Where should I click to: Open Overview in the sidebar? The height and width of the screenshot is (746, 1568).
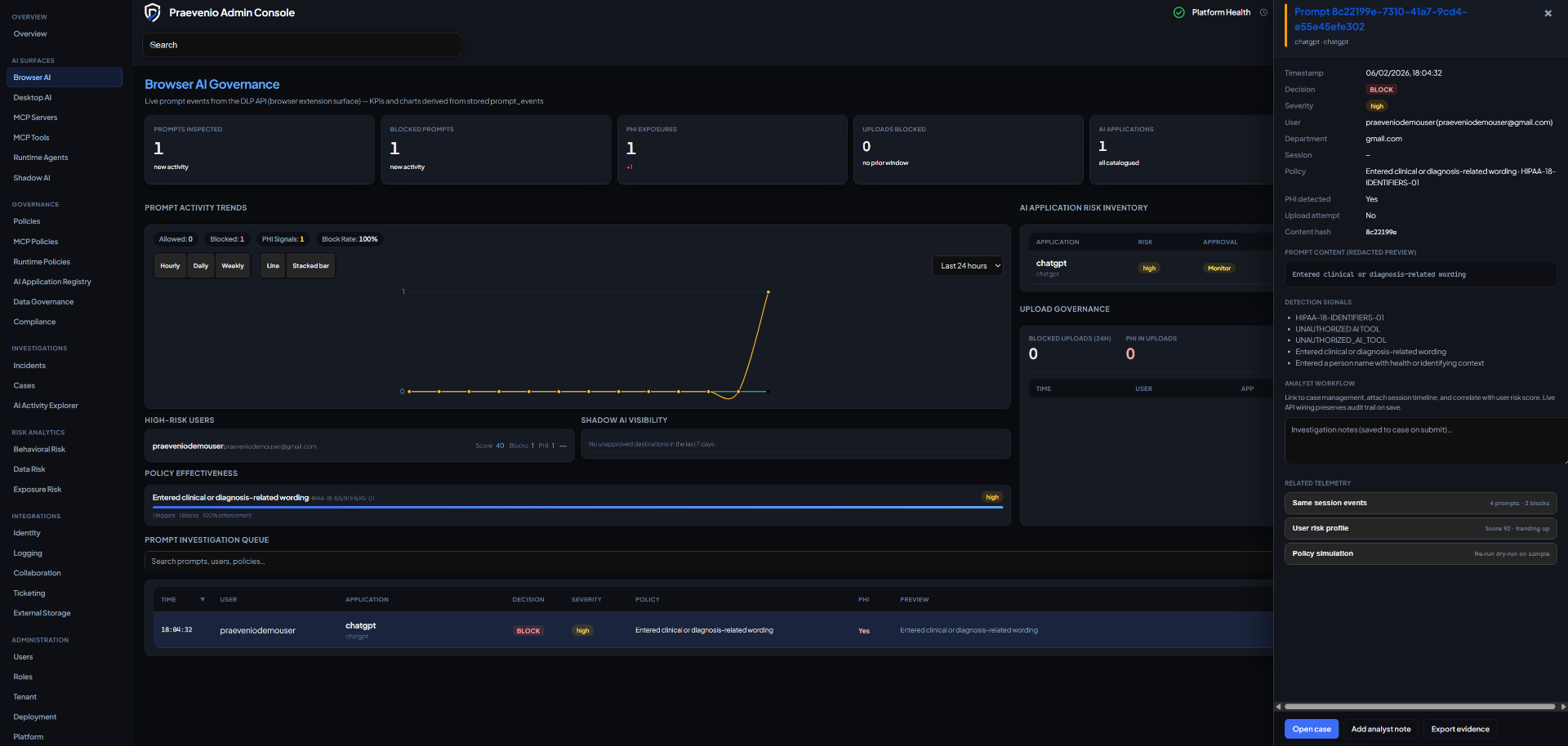click(30, 34)
